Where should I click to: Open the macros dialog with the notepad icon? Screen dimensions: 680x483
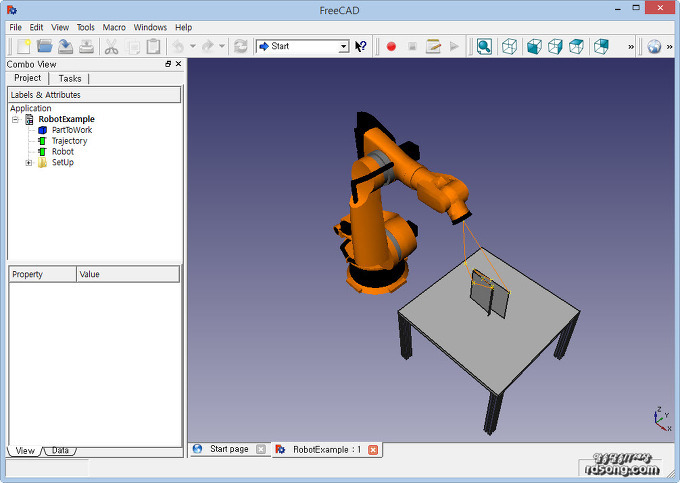(433, 46)
